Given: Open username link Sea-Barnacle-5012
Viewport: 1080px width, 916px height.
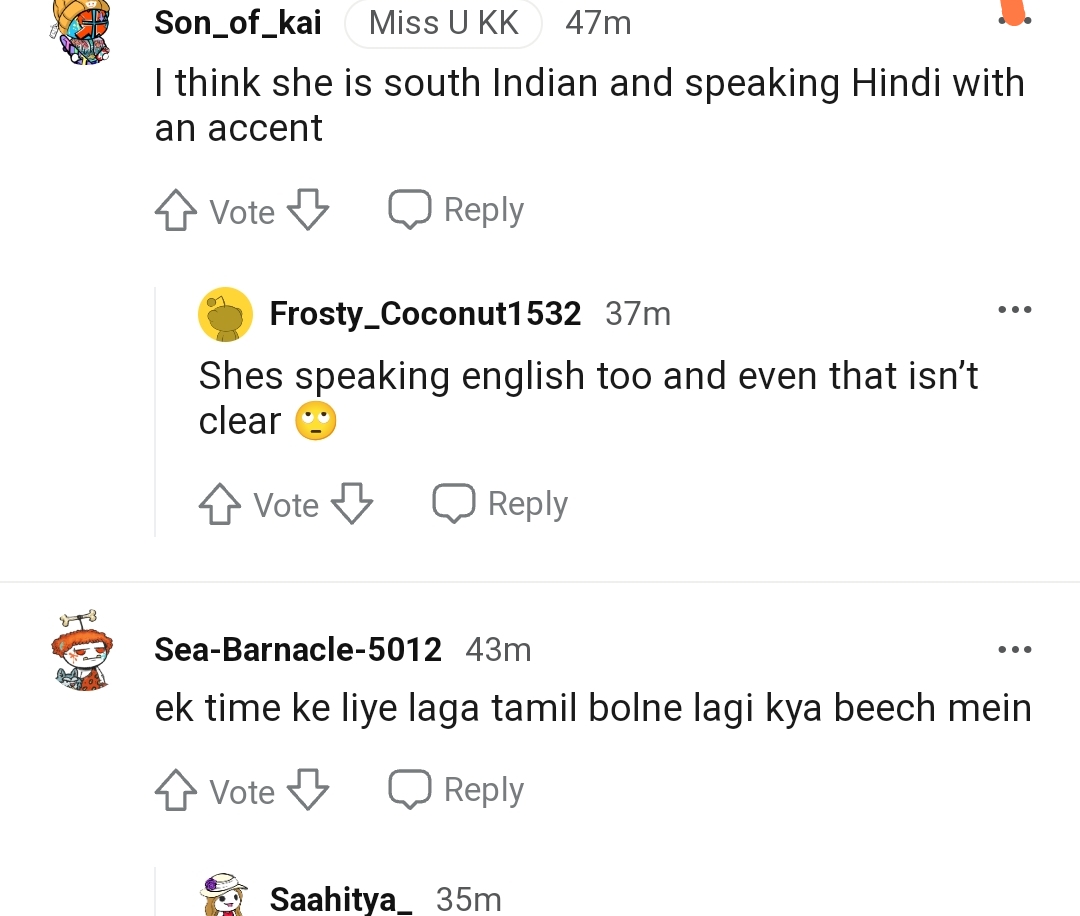Looking at the screenshot, I should tap(298, 650).
